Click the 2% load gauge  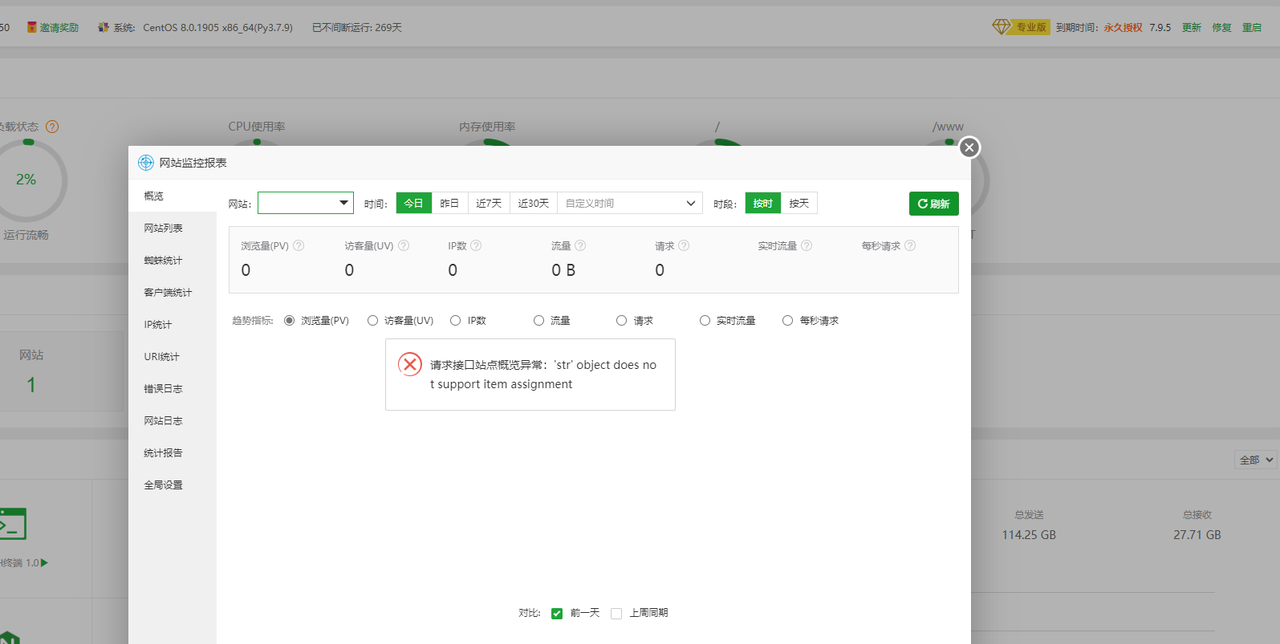[x=26, y=180]
